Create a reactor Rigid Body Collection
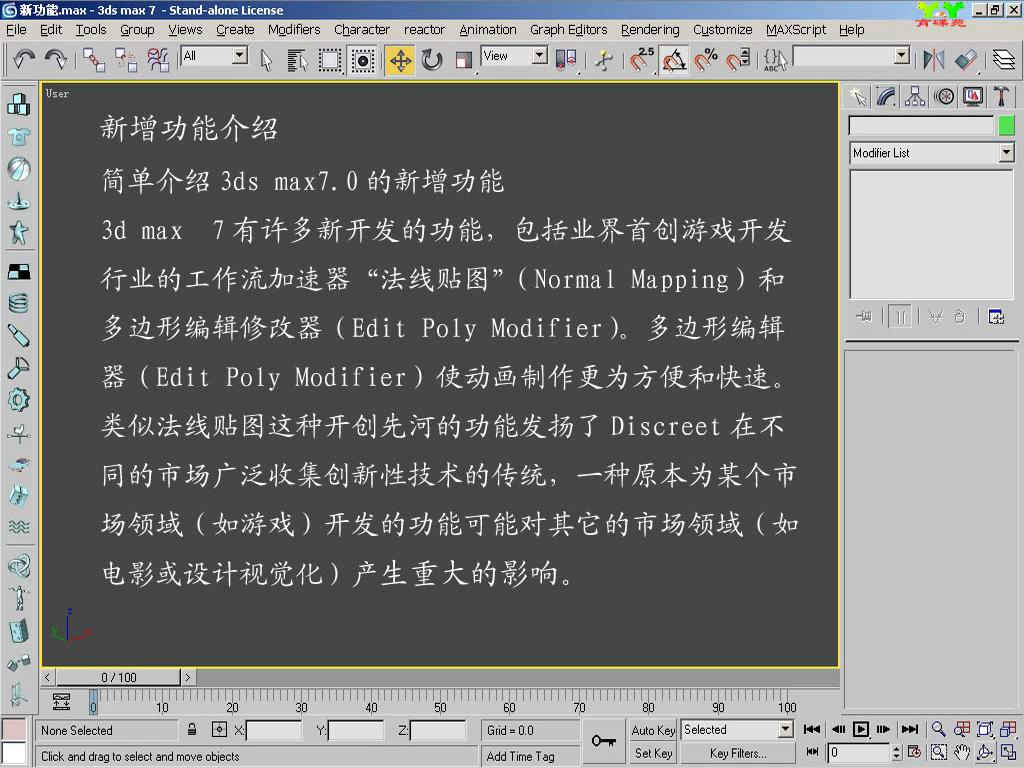The width and height of the screenshot is (1024, 768). click(18, 104)
